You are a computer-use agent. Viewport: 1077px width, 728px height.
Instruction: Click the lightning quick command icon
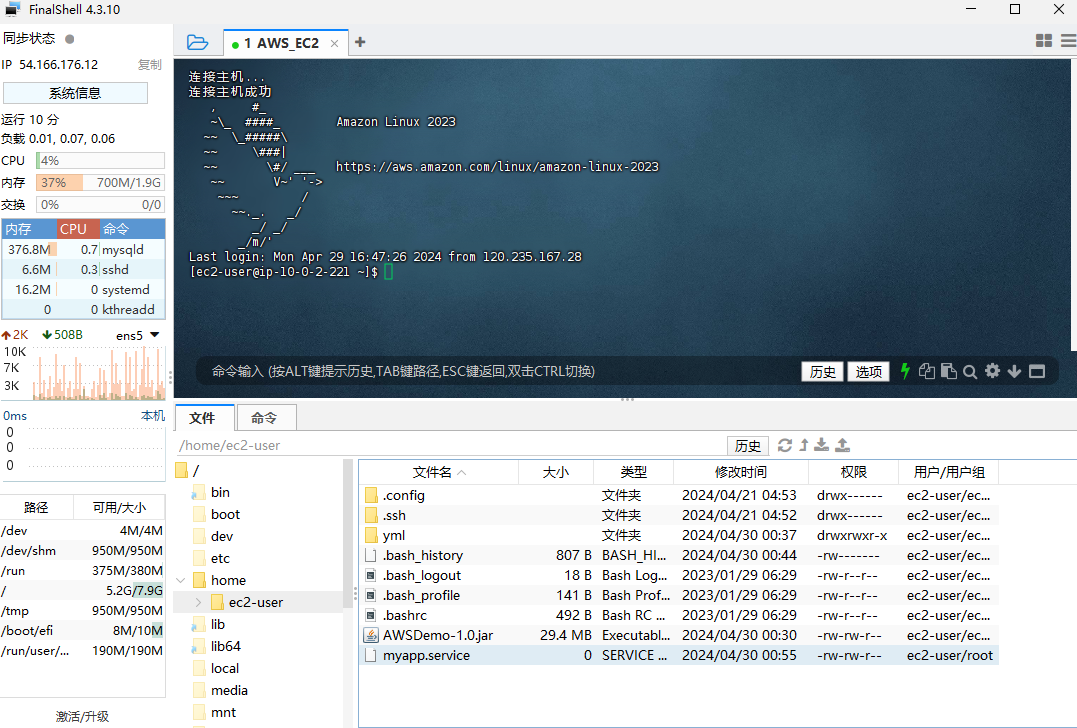click(x=905, y=371)
